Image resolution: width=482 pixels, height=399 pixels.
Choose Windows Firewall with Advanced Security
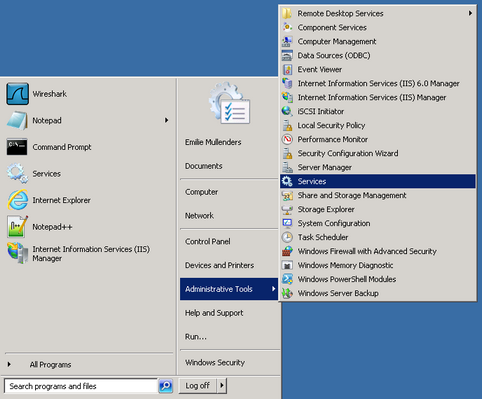[378, 251]
